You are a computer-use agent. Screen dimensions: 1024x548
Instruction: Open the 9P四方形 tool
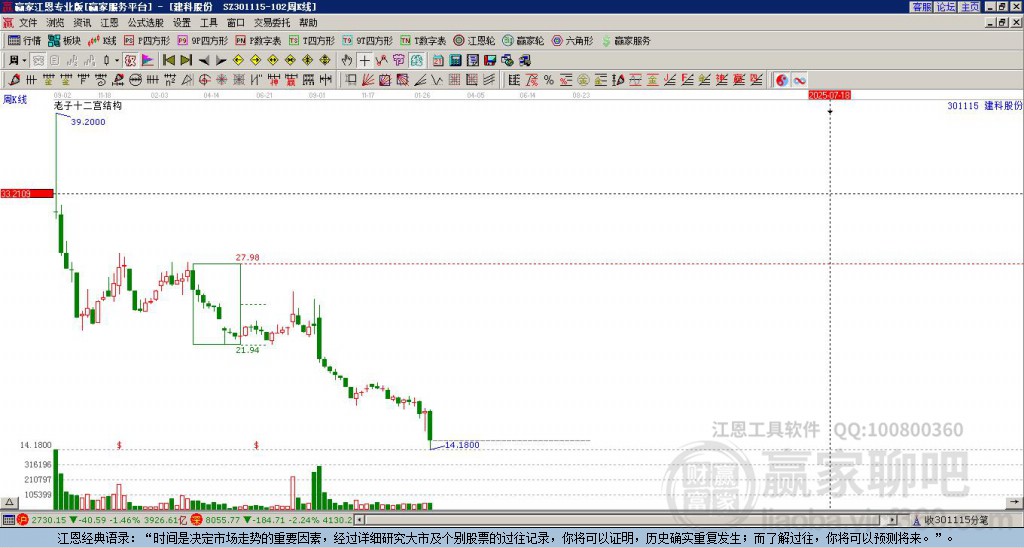click(202, 40)
